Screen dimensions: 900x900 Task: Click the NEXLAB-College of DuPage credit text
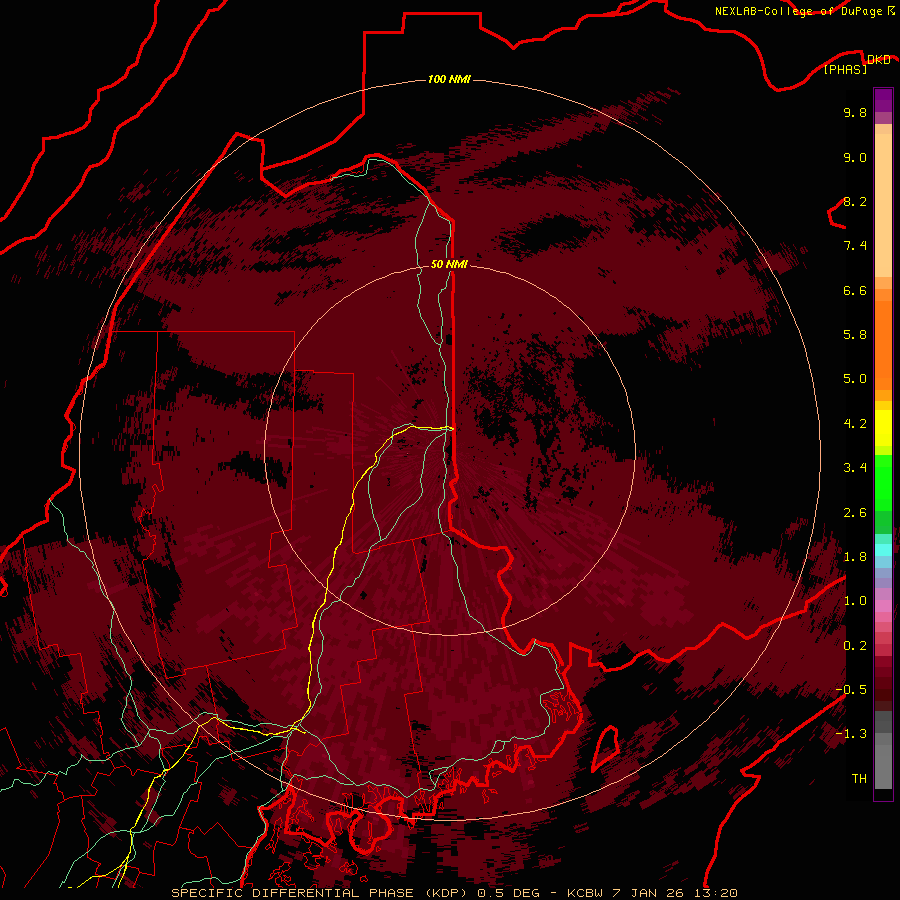click(x=804, y=11)
